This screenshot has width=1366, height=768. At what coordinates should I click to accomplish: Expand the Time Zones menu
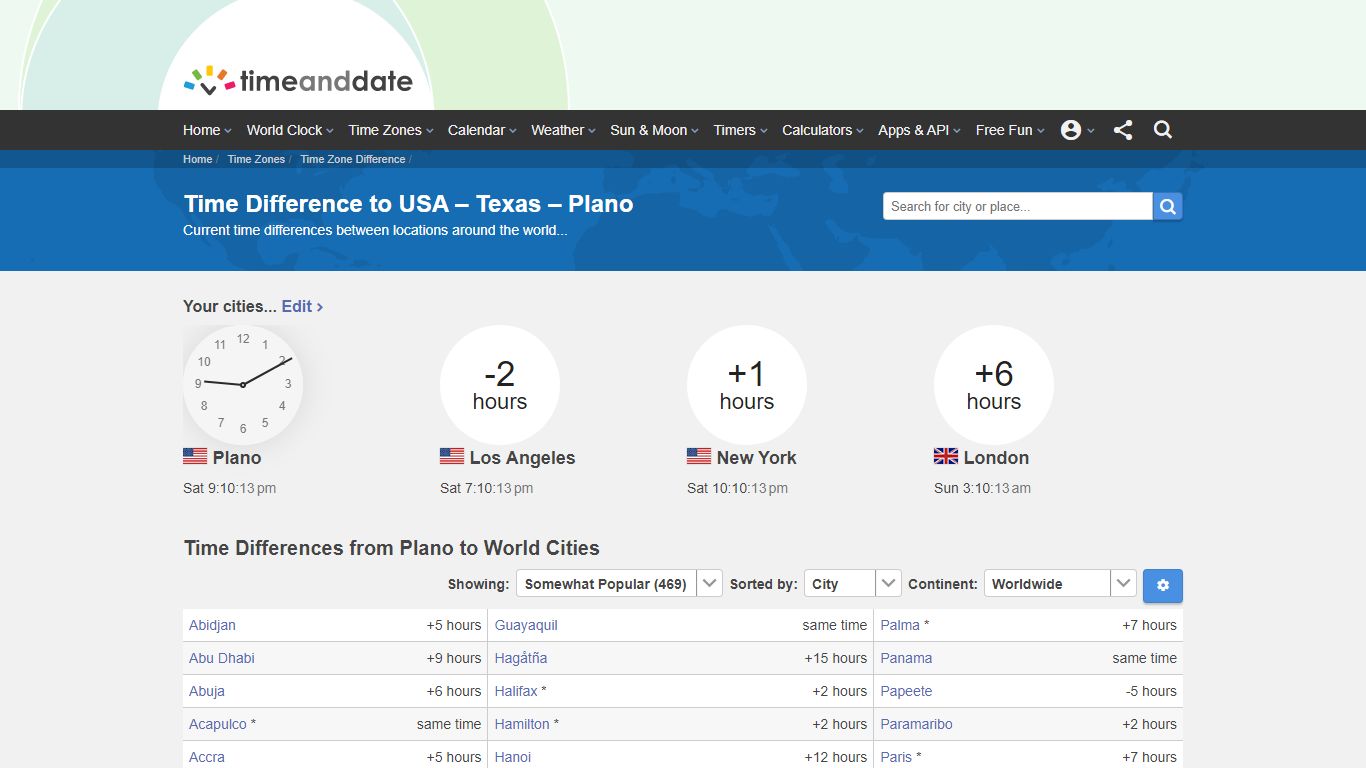click(x=391, y=130)
